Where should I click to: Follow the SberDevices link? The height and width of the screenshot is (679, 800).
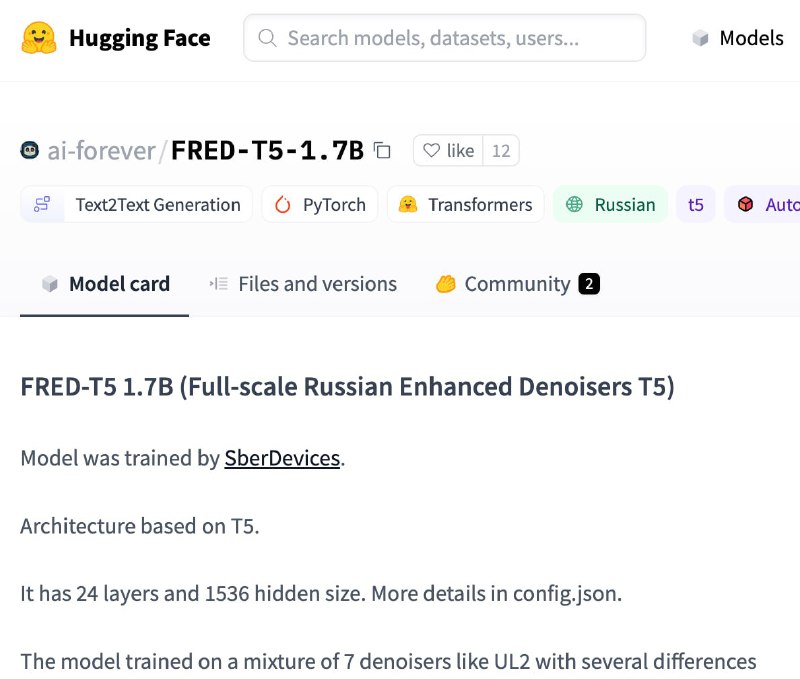[x=282, y=458]
